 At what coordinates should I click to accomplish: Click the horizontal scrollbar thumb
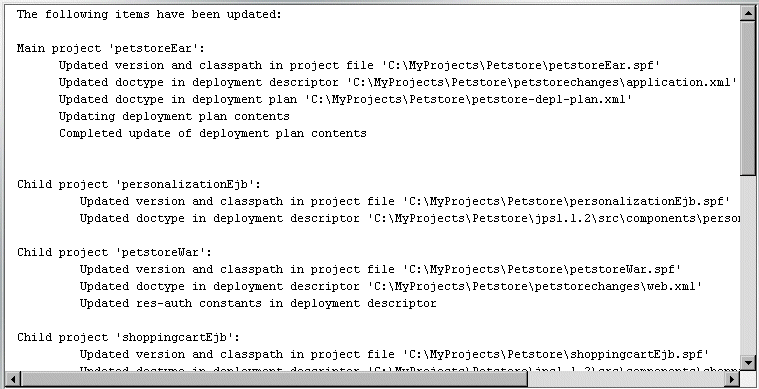(x=274, y=379)
